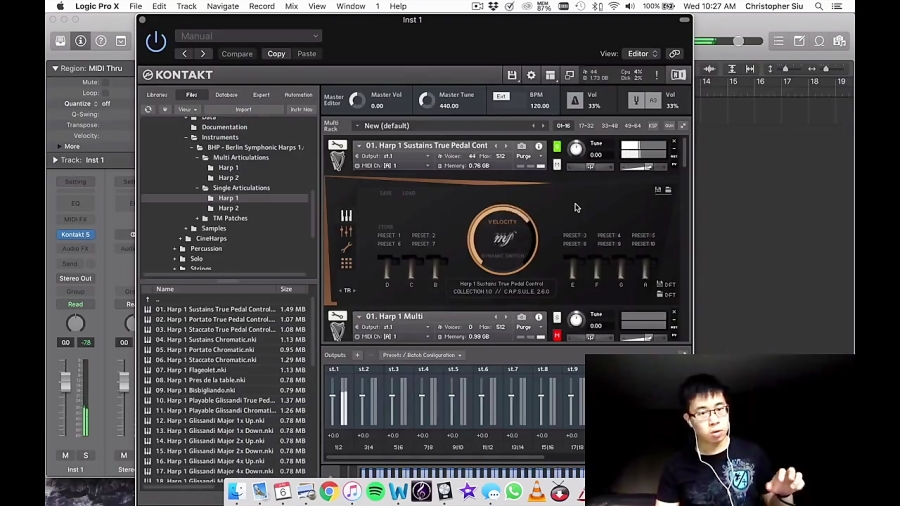Viewport: 900px width, 506px height.
Task: Open the Kontakt workspace layout icon
Action: coord(550,75)
